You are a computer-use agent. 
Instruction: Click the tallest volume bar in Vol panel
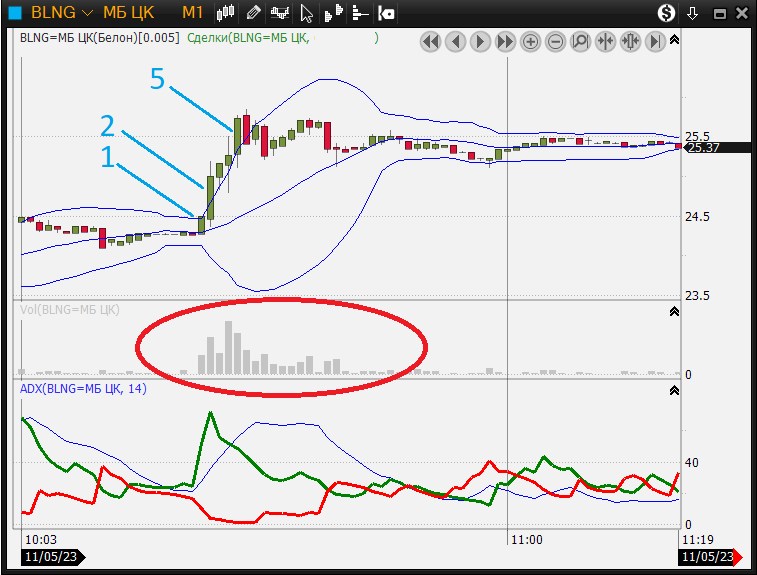click(228, 348)
